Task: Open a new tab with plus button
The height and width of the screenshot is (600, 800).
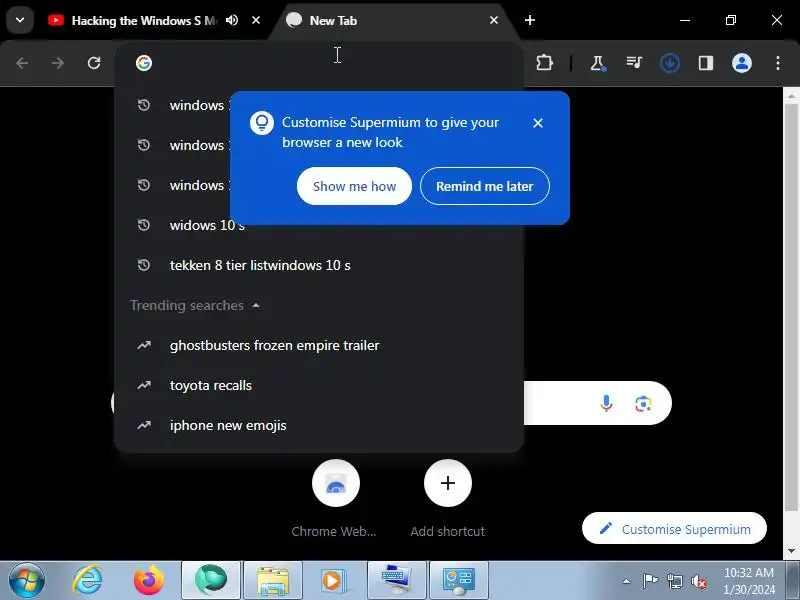Action: coord(530,20)
